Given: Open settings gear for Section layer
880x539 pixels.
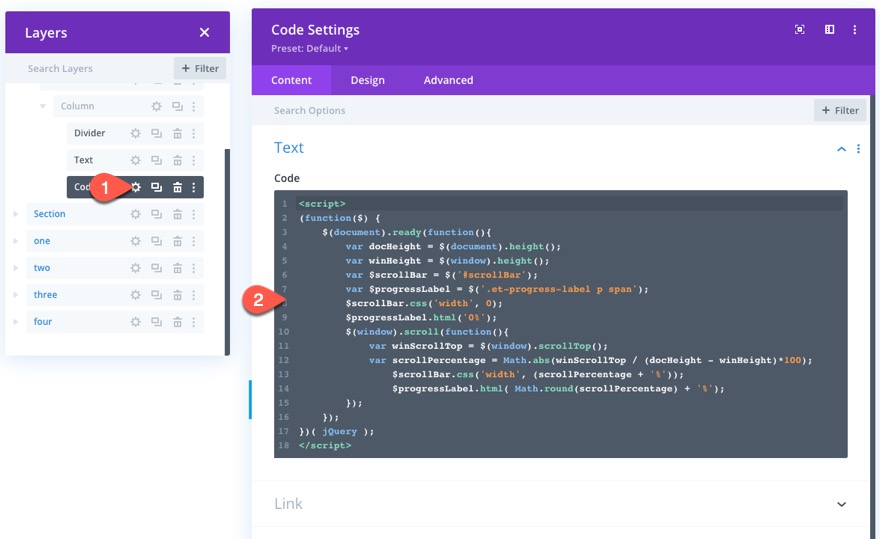Looking at the screenshot, I should coord(135,214).
